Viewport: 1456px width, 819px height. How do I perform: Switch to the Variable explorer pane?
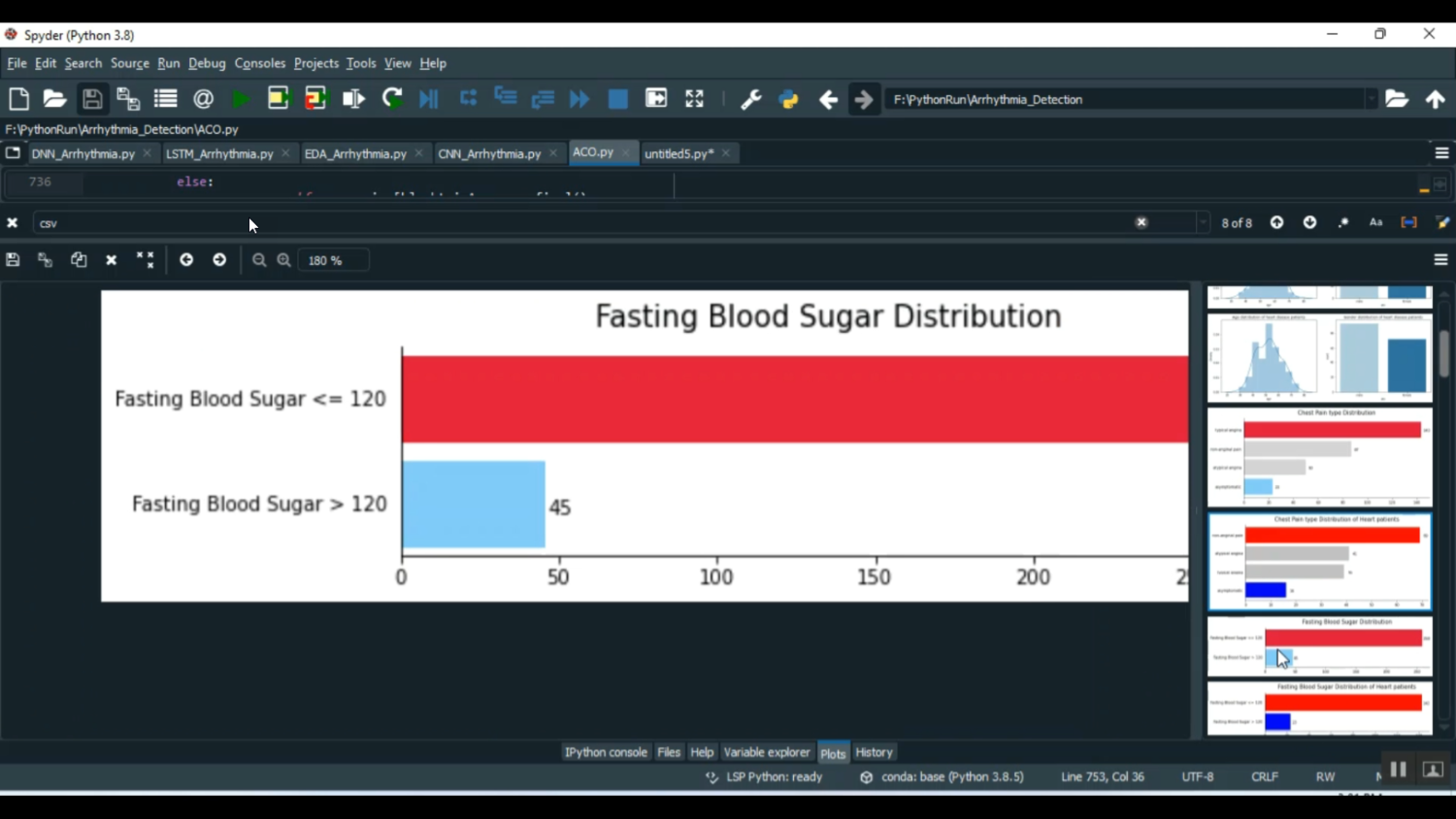tap(766, 752)
